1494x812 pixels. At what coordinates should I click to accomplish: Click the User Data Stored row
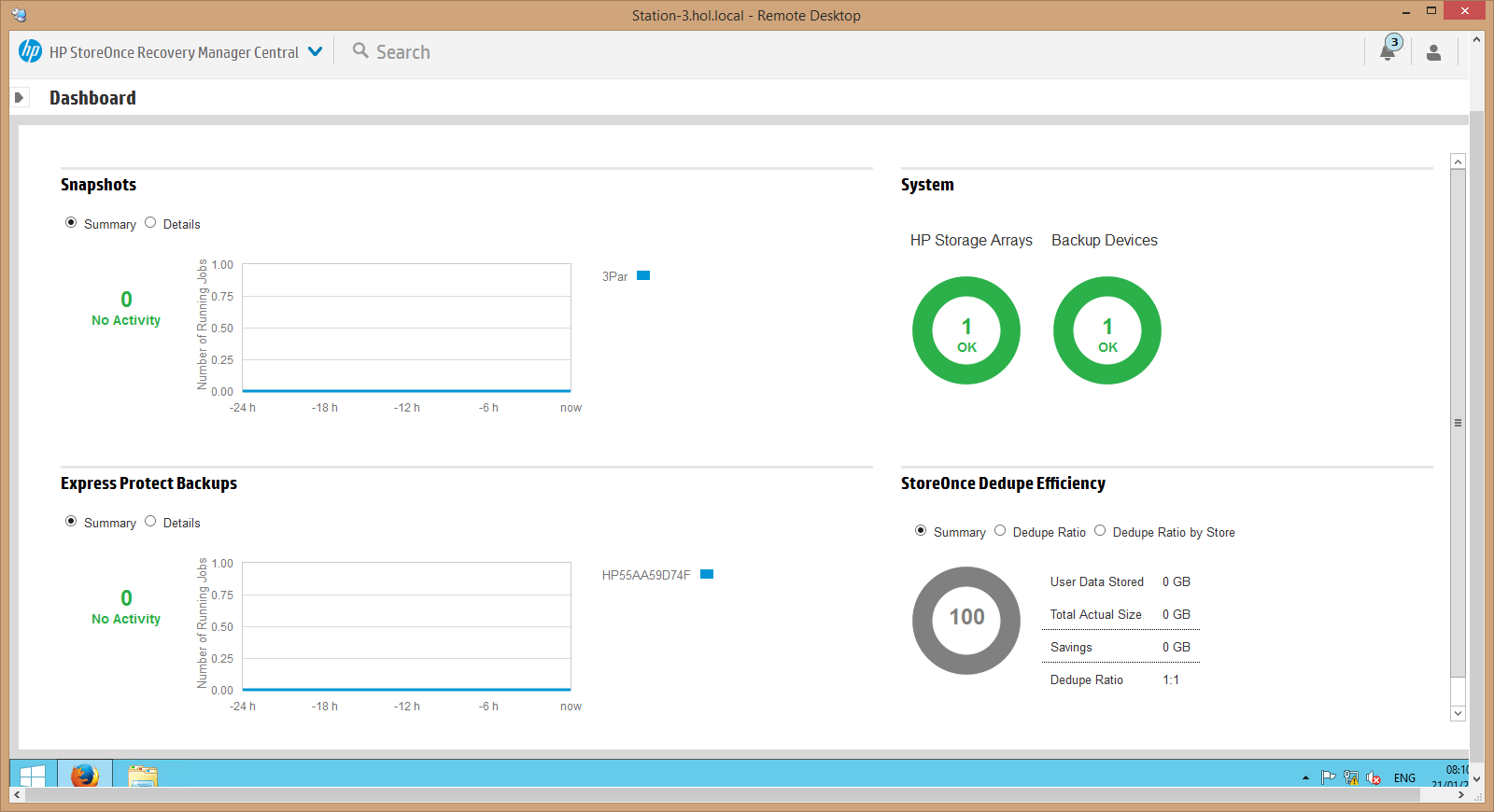click(x=1120, y=581)
